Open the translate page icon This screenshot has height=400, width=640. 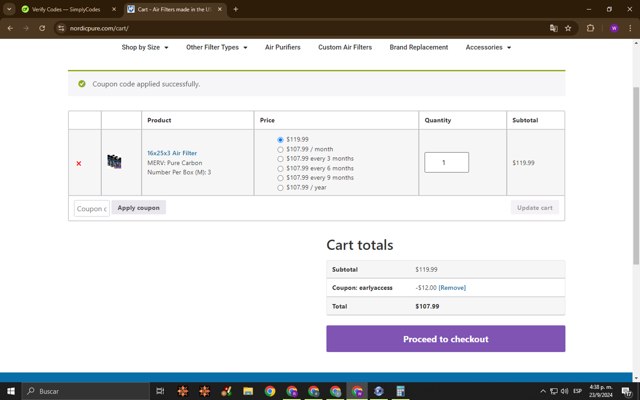pyautogui.click(x=553, y=28)
